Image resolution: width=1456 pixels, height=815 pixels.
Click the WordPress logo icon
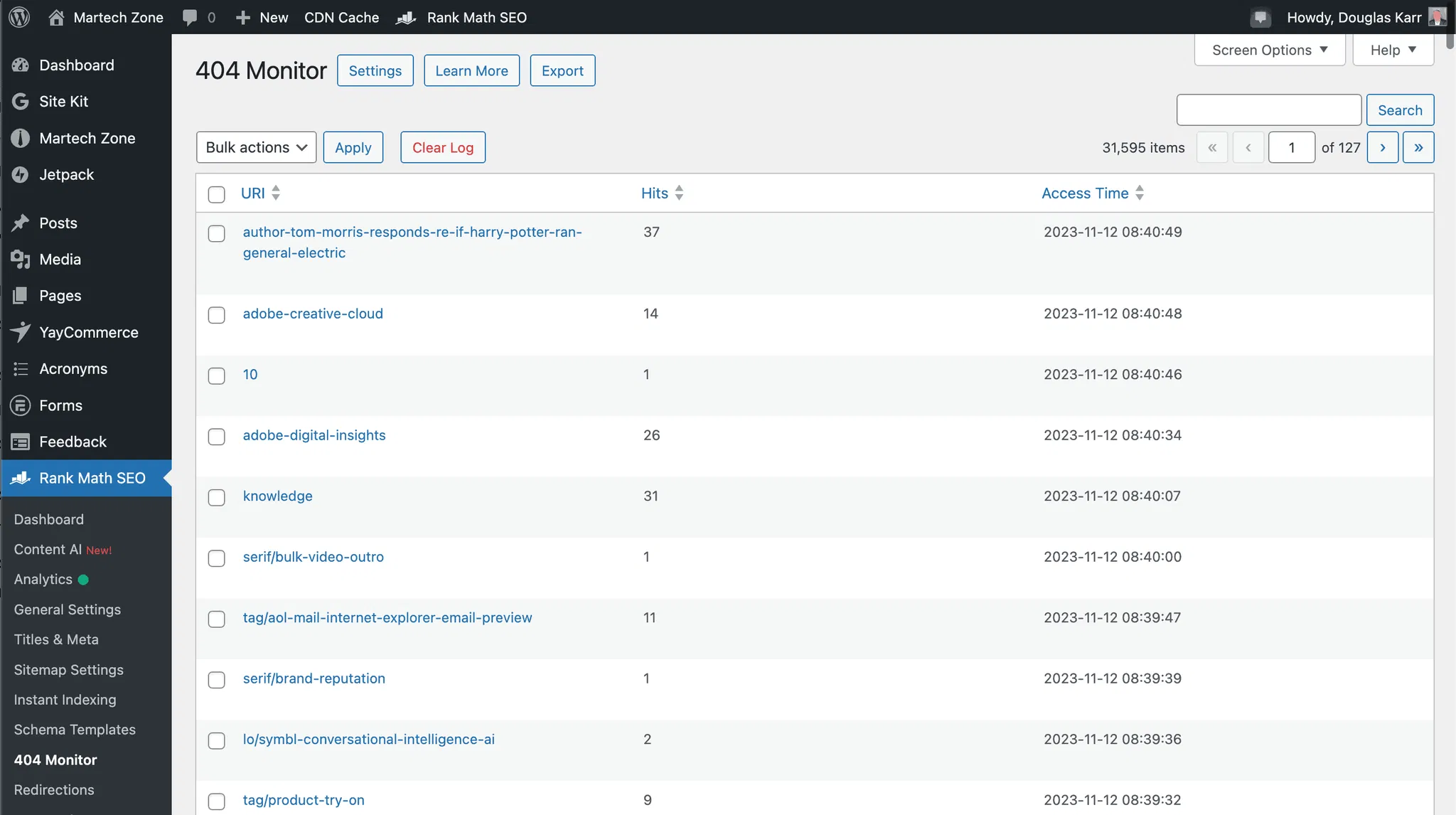tap(19, 17)
